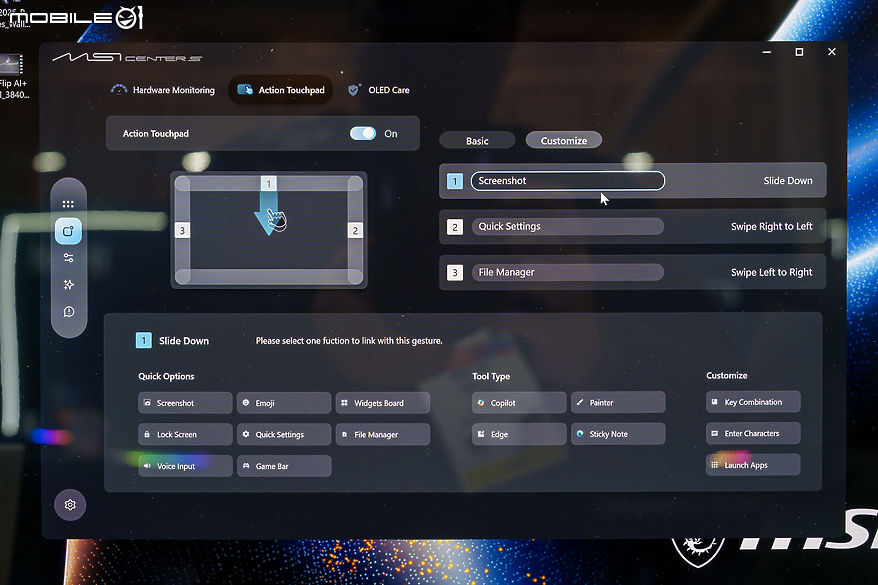Choose the Launch Apps option

tap(753, 465)
